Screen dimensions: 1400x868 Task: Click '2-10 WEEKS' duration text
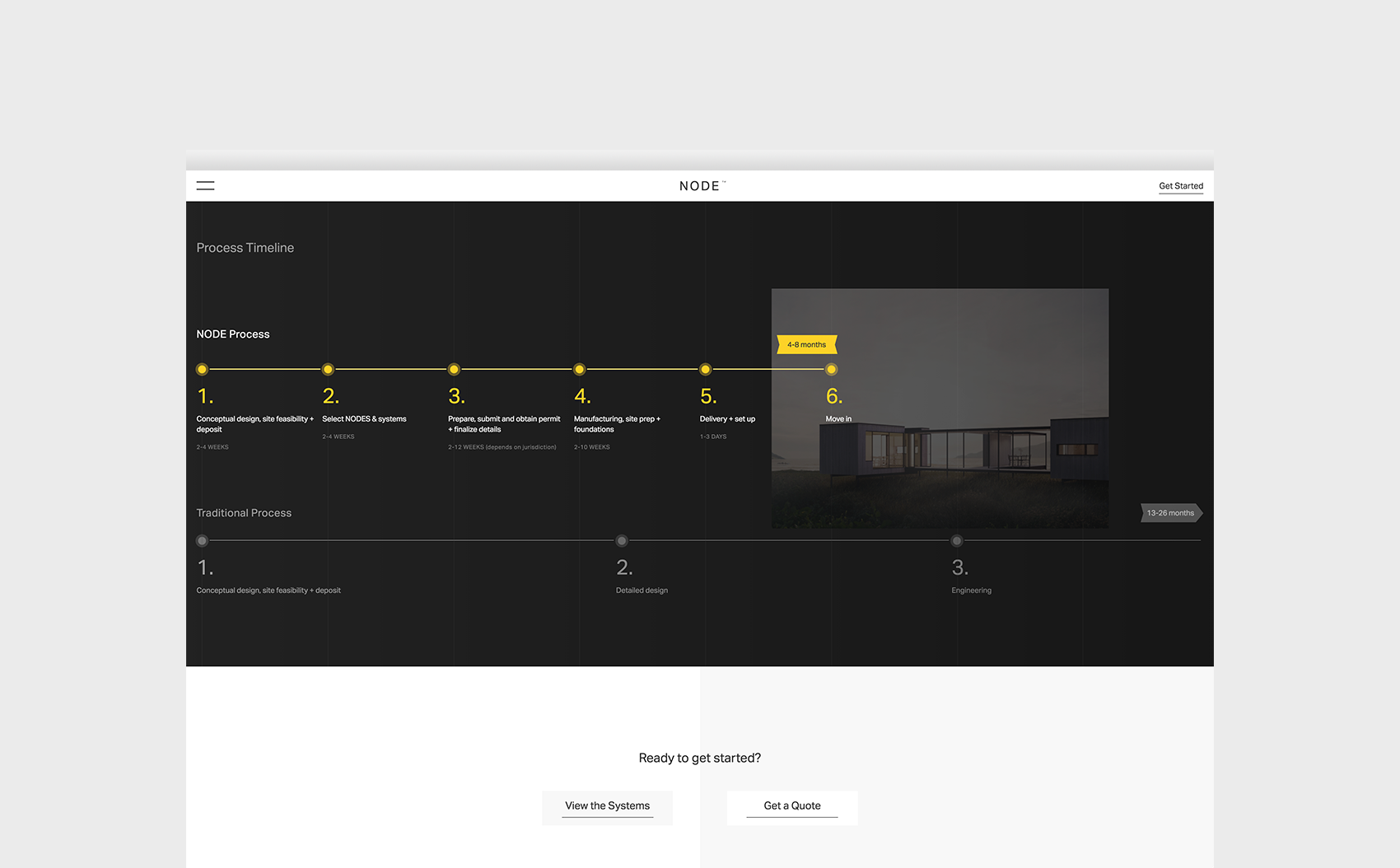coord(592,447)
